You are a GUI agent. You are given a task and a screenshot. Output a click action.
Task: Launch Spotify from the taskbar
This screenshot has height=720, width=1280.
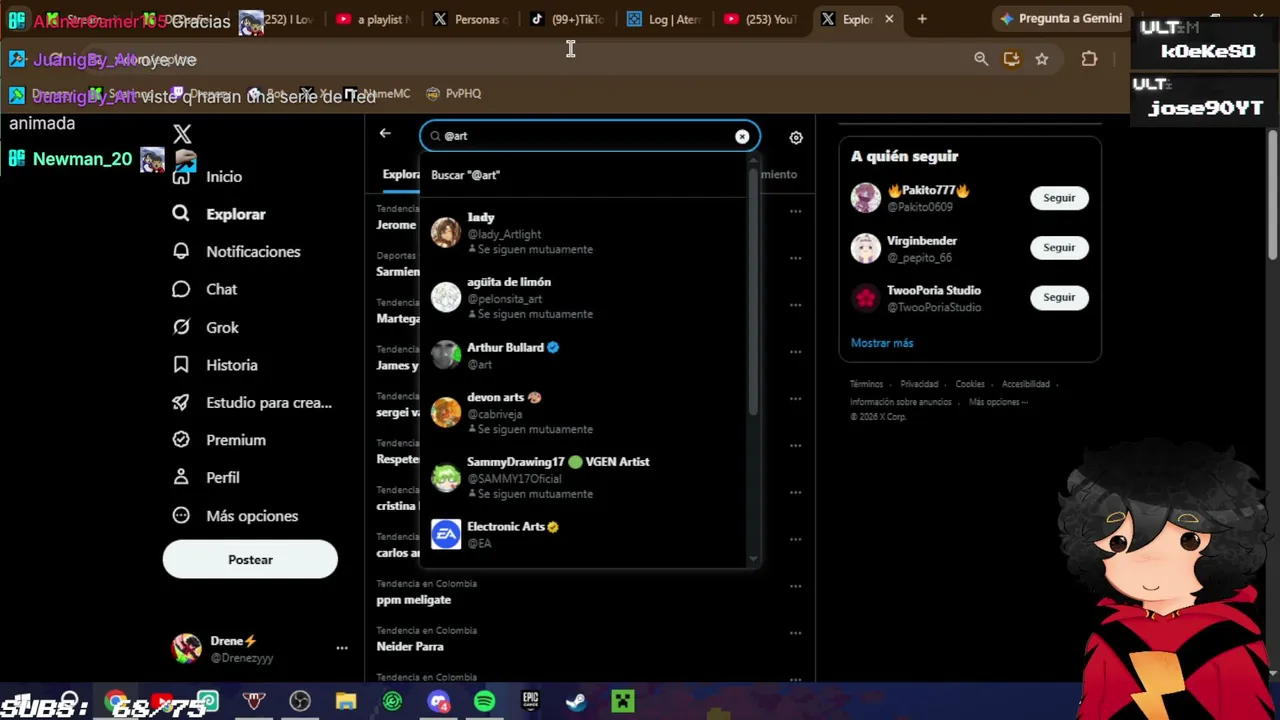click(484, 702)
